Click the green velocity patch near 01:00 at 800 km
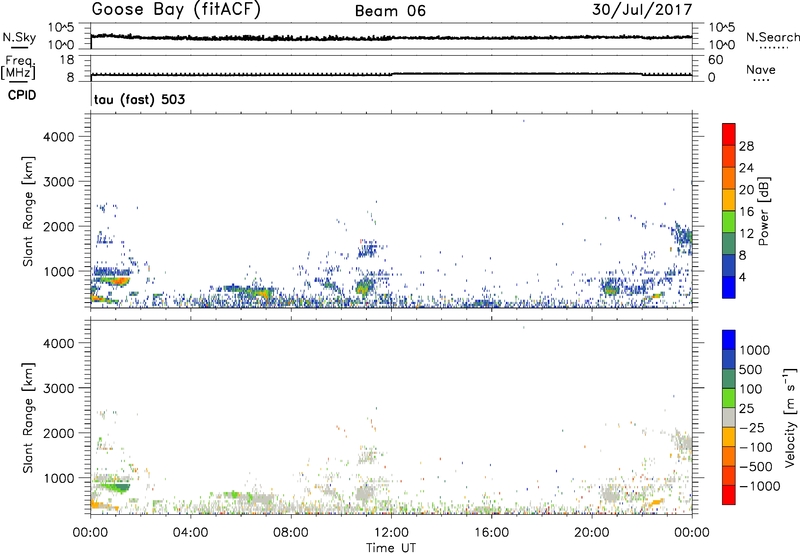Viewport: 800px width, 554px height. tap(115, 487)
